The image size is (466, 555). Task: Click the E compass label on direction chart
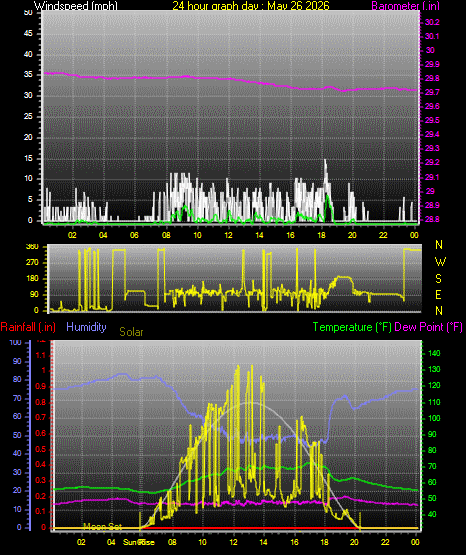438,295
